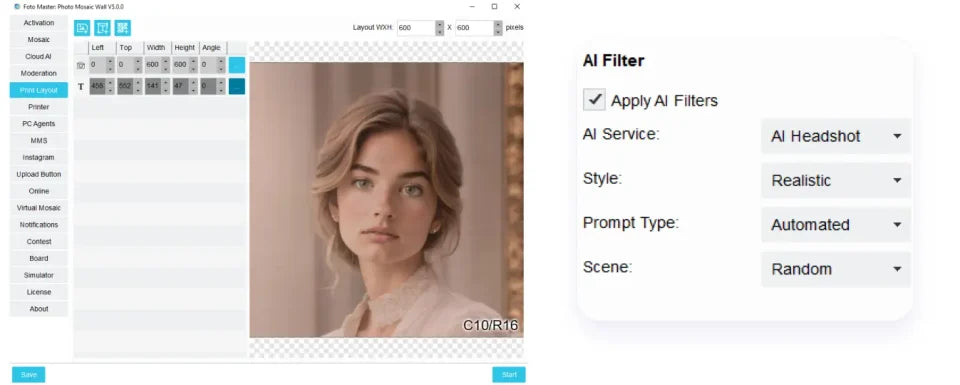Click the Foto Master app icon in title bar

click(17, 7)
